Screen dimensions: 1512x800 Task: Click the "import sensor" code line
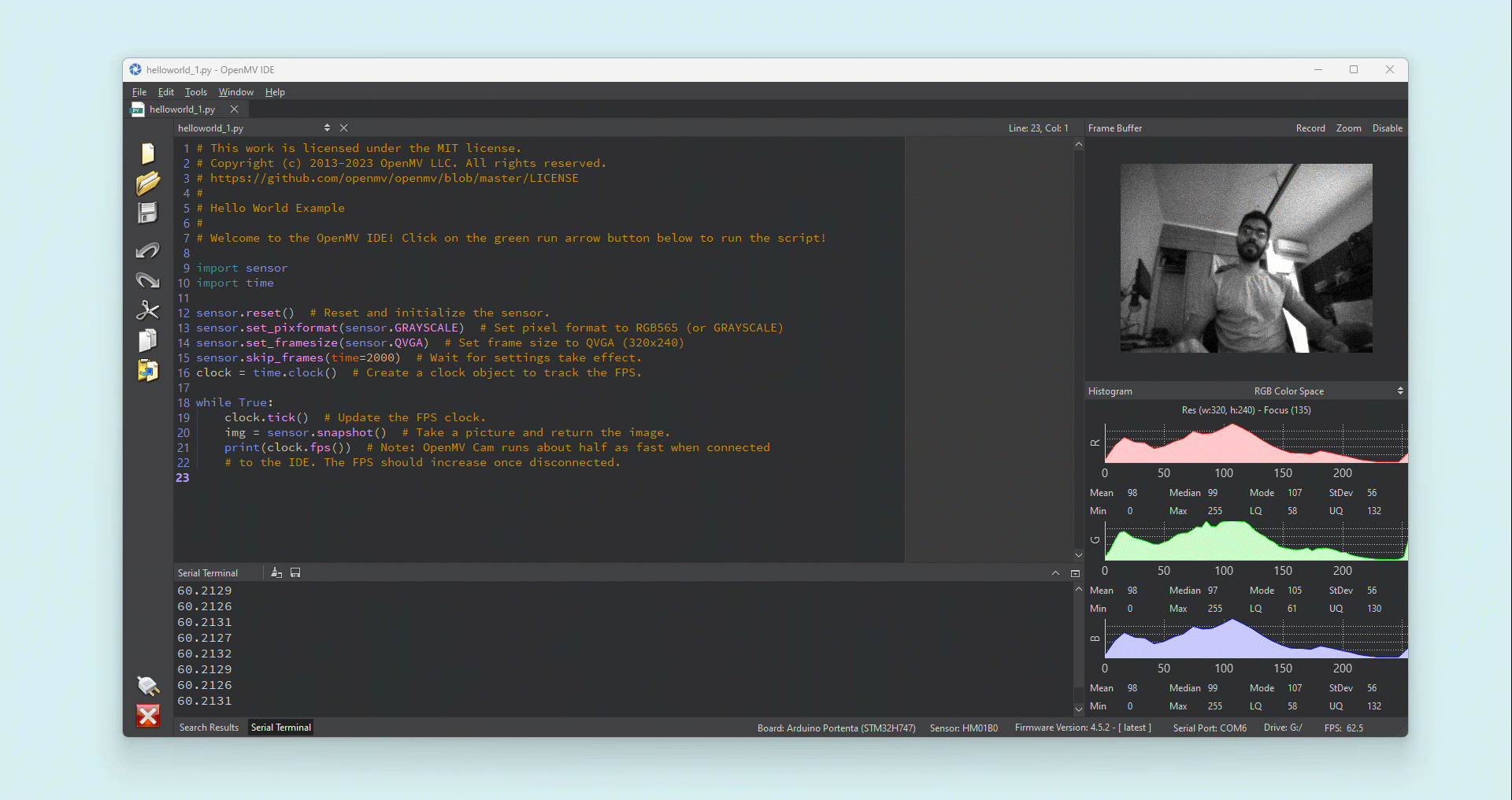coord(243,269)
